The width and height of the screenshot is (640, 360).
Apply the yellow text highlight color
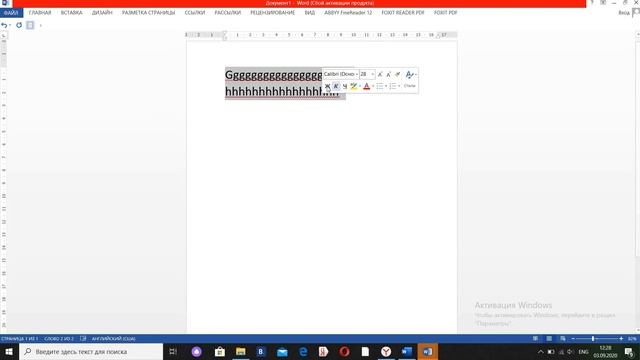353,86
